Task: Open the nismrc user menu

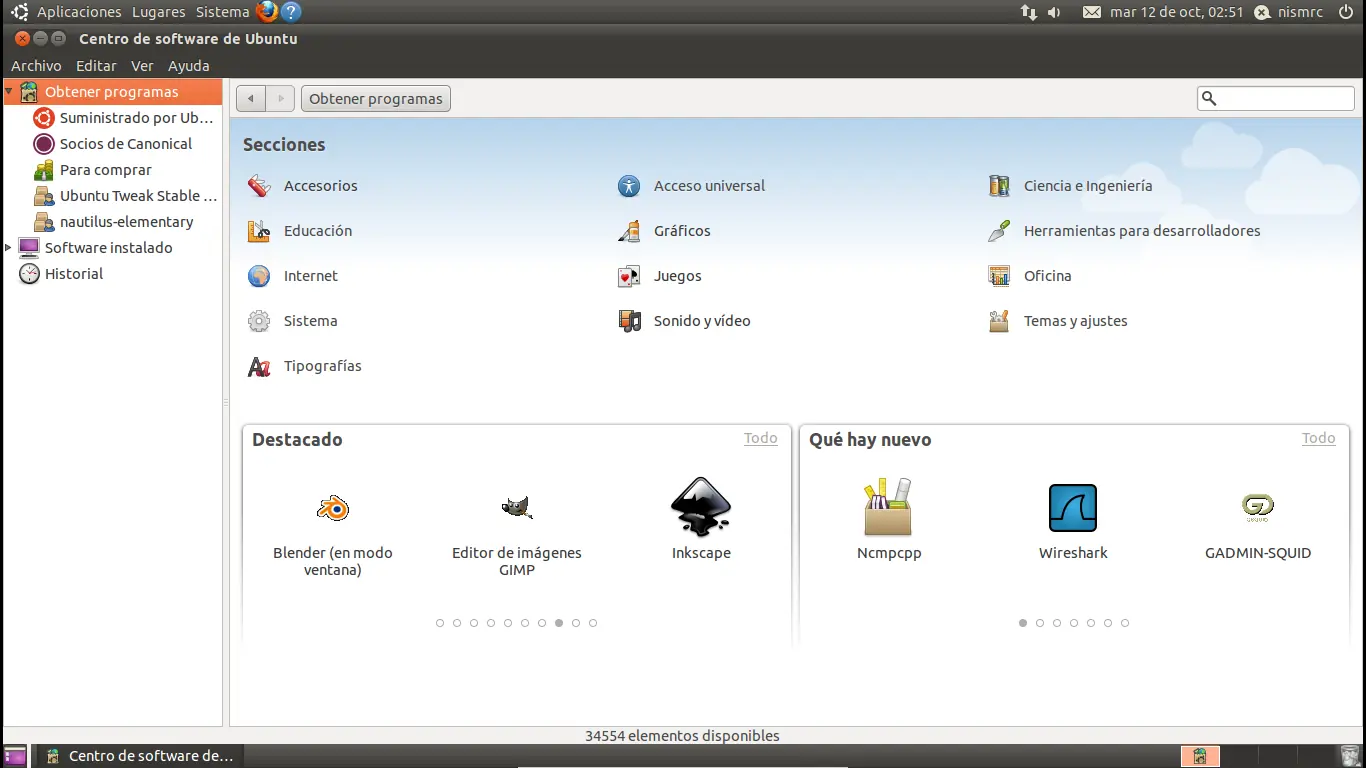Action: pos(1290,12)
